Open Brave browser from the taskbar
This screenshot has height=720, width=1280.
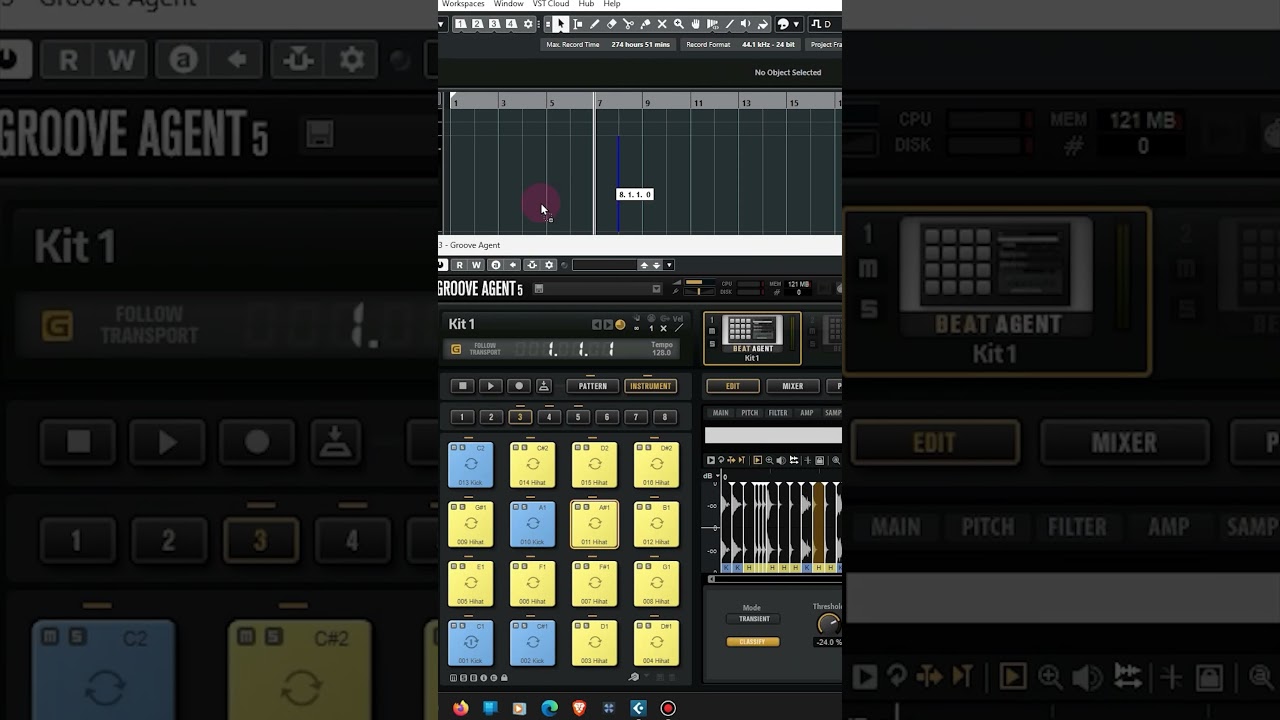click(x=579, y=708)
